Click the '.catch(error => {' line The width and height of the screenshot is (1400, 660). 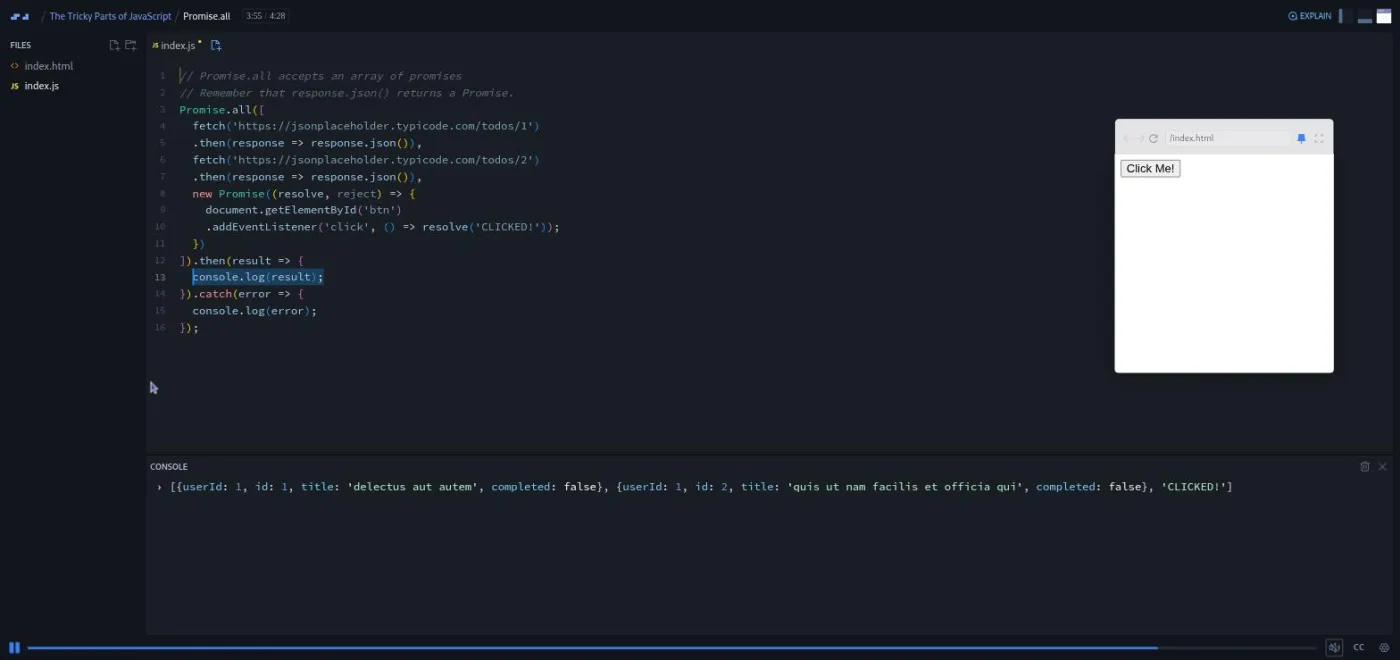tap(242, 294)
